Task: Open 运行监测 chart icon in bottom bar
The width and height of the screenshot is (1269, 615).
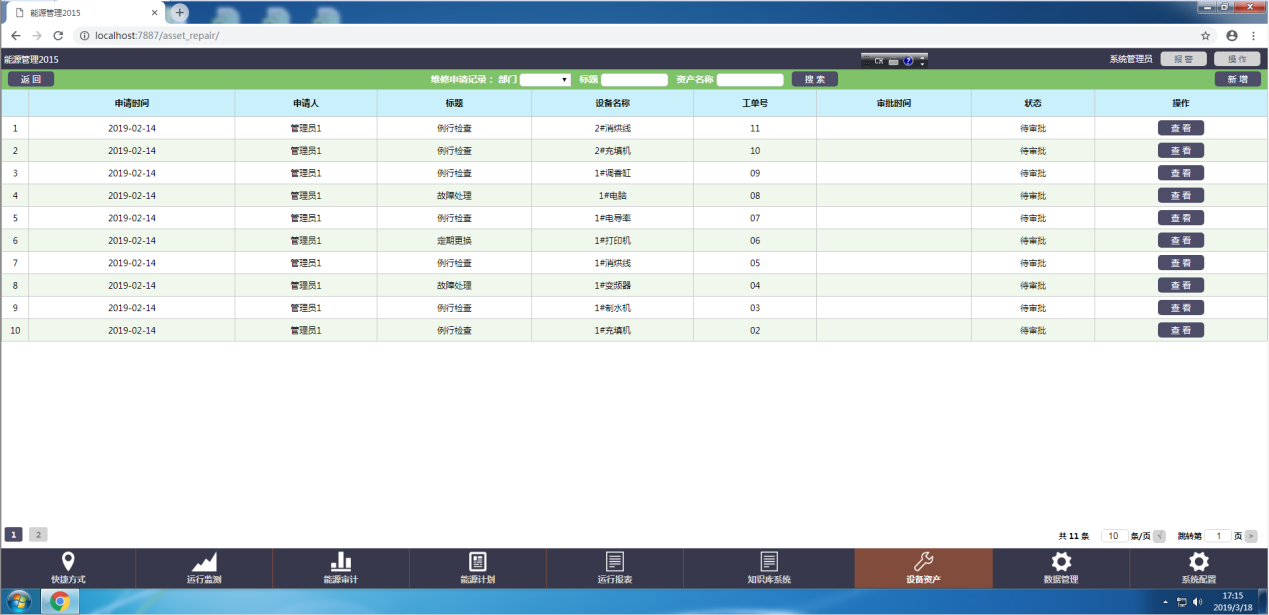Action: click(204, 562)
